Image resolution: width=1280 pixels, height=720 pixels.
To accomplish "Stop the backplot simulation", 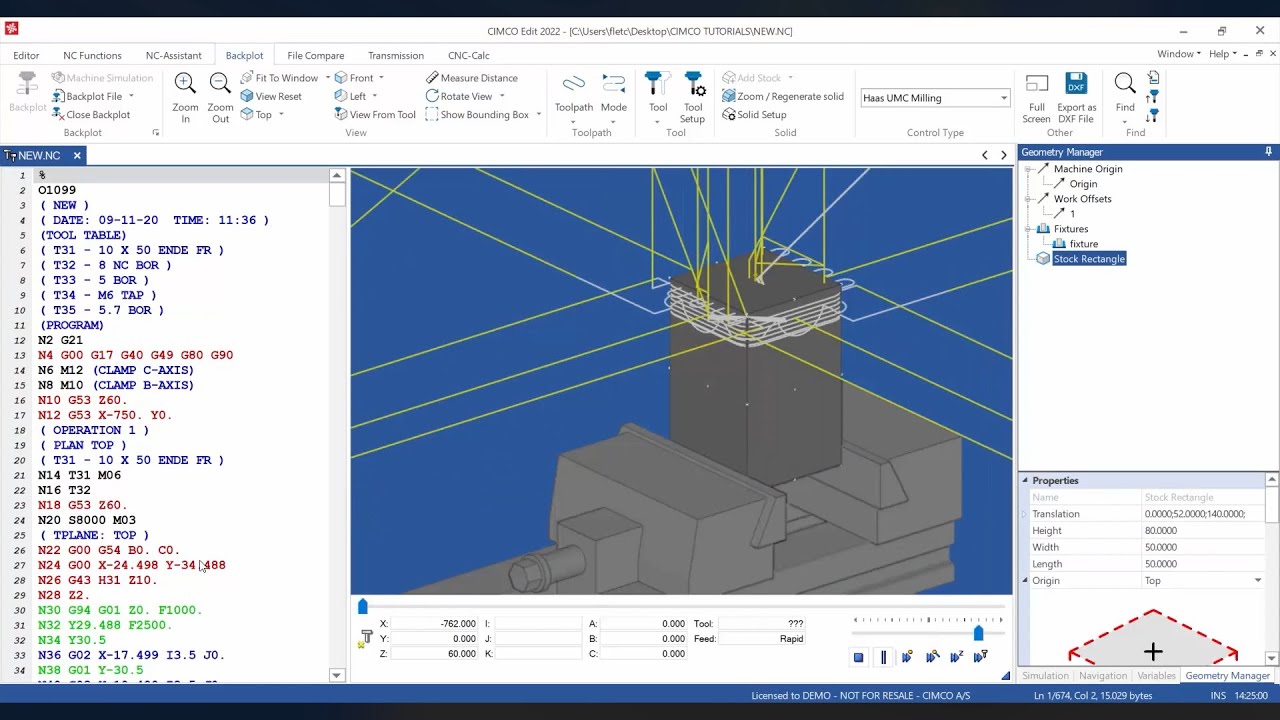I will tap(858, 657).
